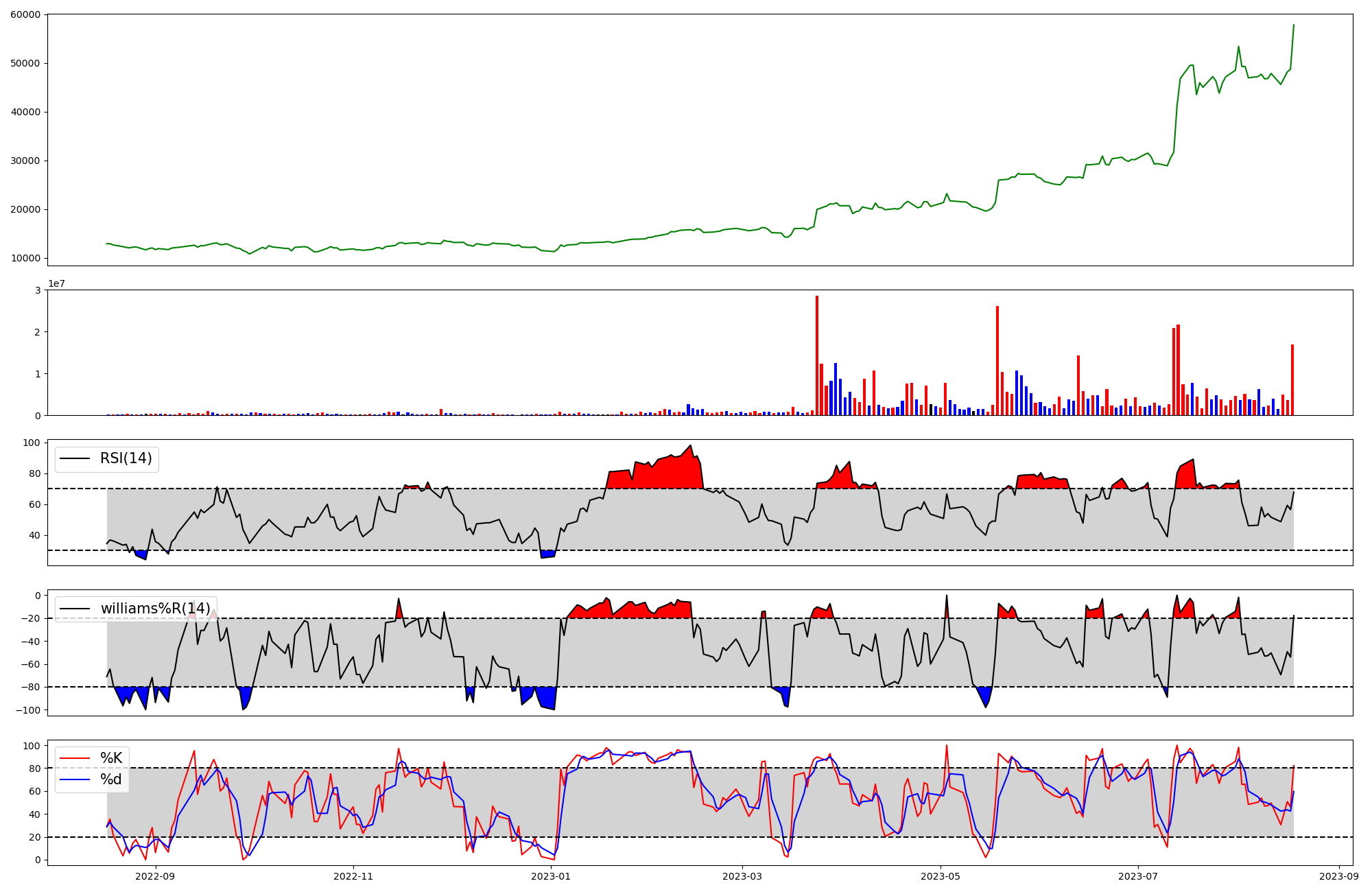Click the 1e7 volume exponent label

pos(58,283)
